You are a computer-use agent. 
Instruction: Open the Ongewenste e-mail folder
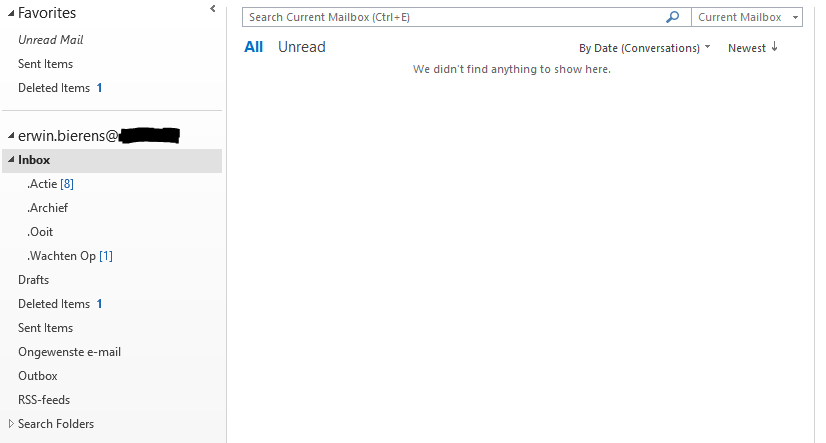click(x=69, y=352)
